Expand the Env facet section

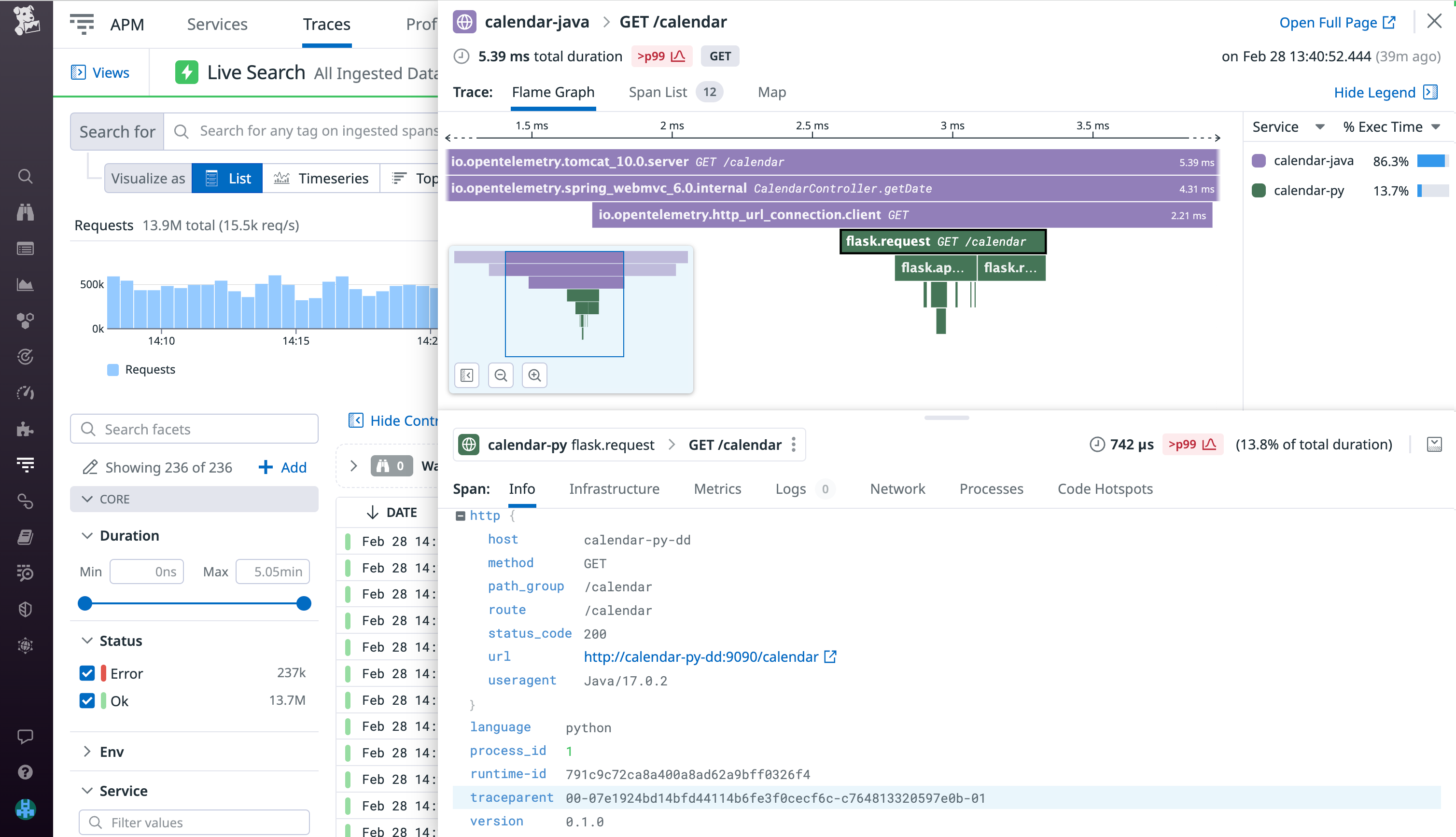point(87,752)
